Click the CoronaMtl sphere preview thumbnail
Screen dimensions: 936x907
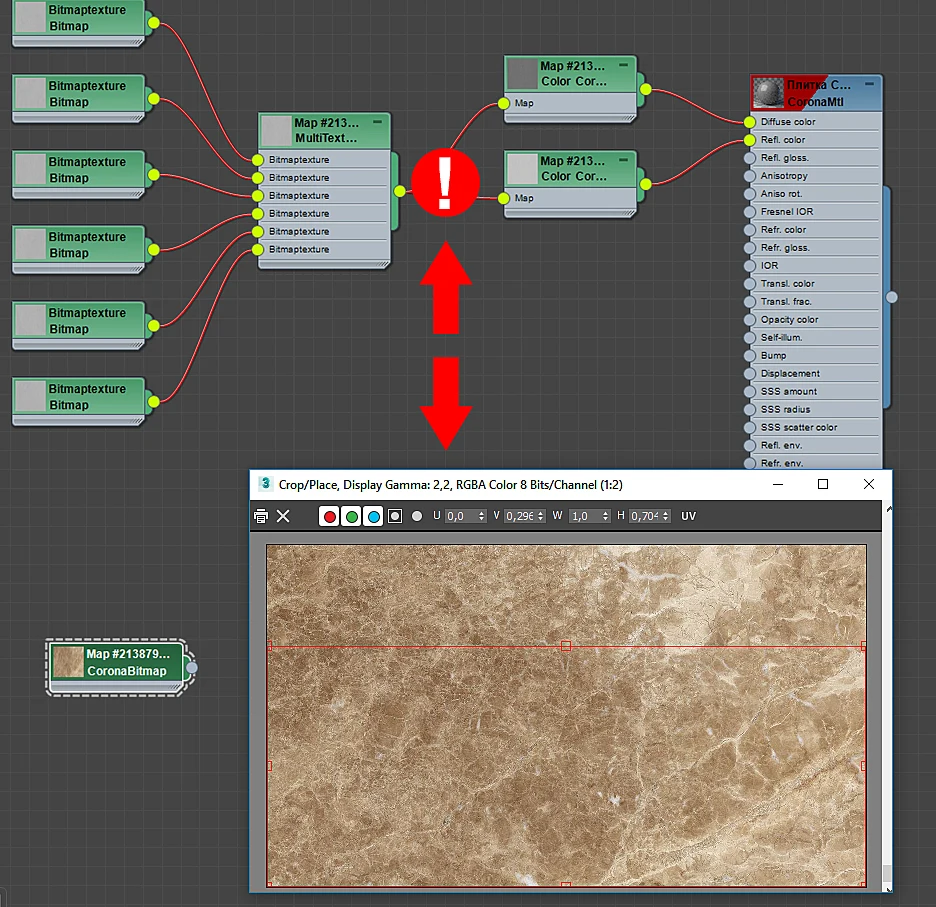768,93
